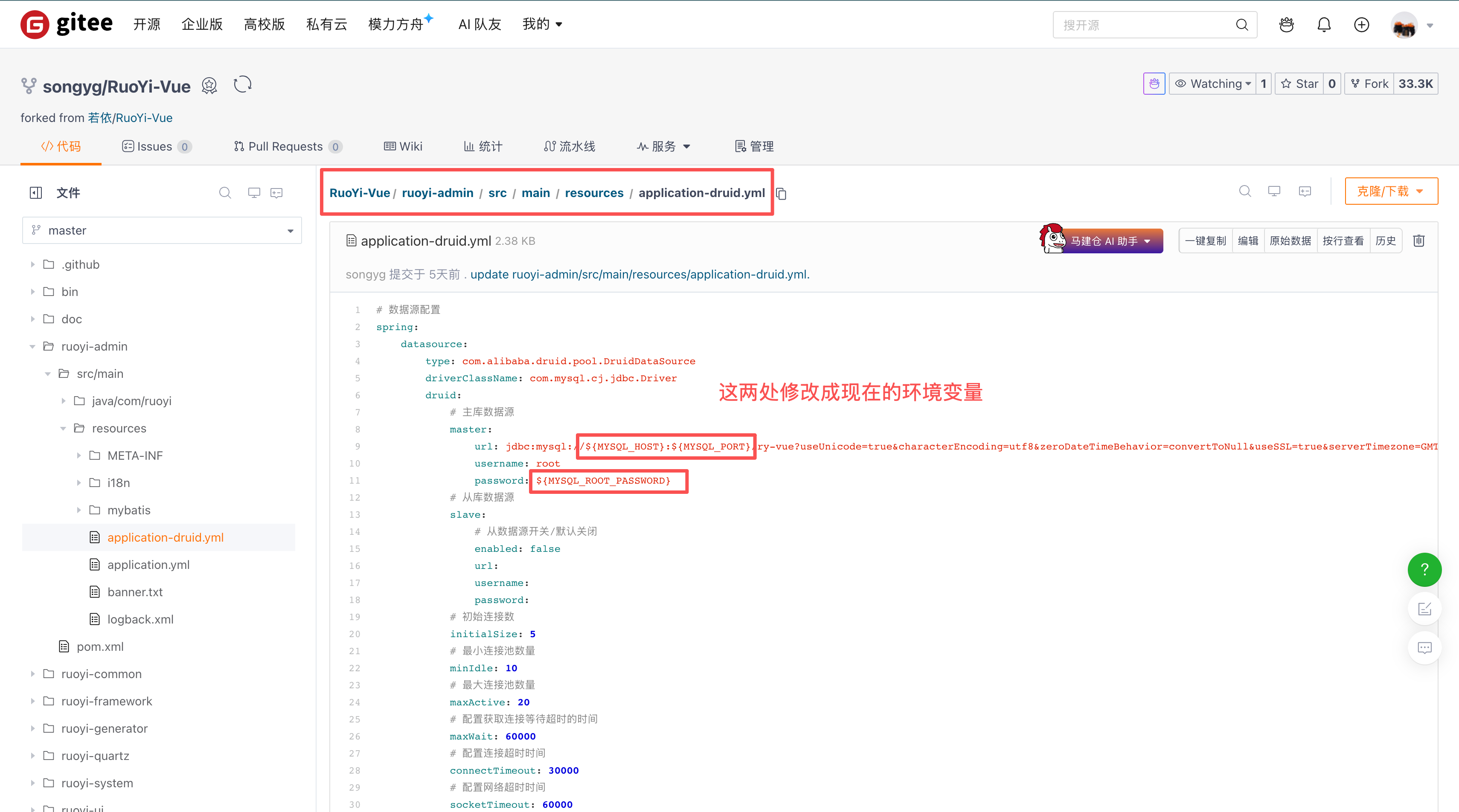The image size is (1459, 812).
Task: Fork this repository
Action: pyautogui.click(x=1369, y=84)
